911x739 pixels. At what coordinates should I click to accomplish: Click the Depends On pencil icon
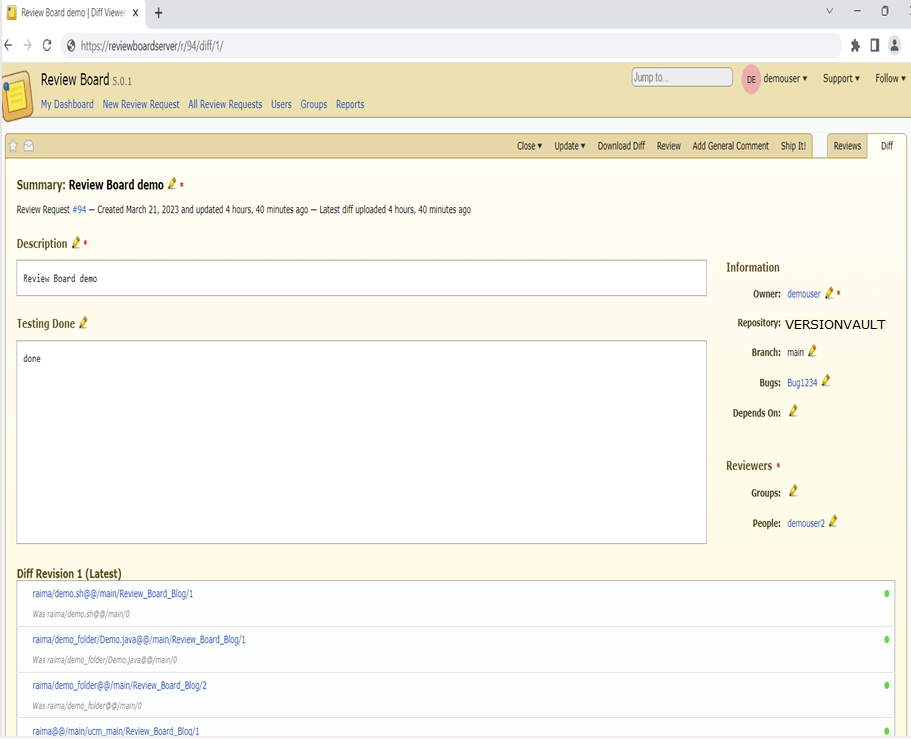(793, 411)
